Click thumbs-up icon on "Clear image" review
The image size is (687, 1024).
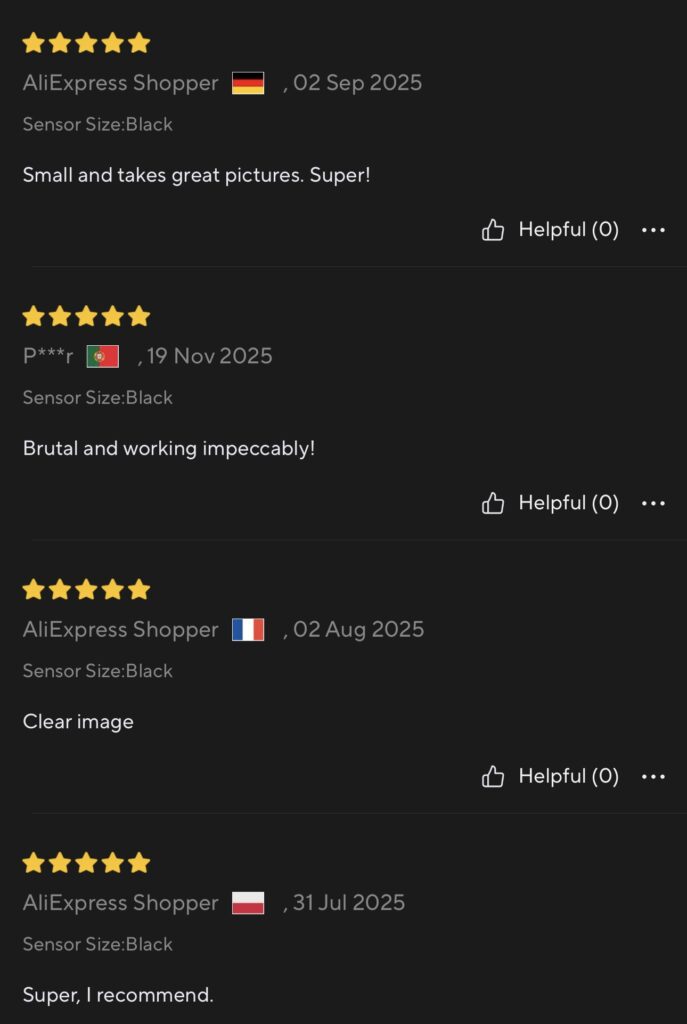[493, 777]
